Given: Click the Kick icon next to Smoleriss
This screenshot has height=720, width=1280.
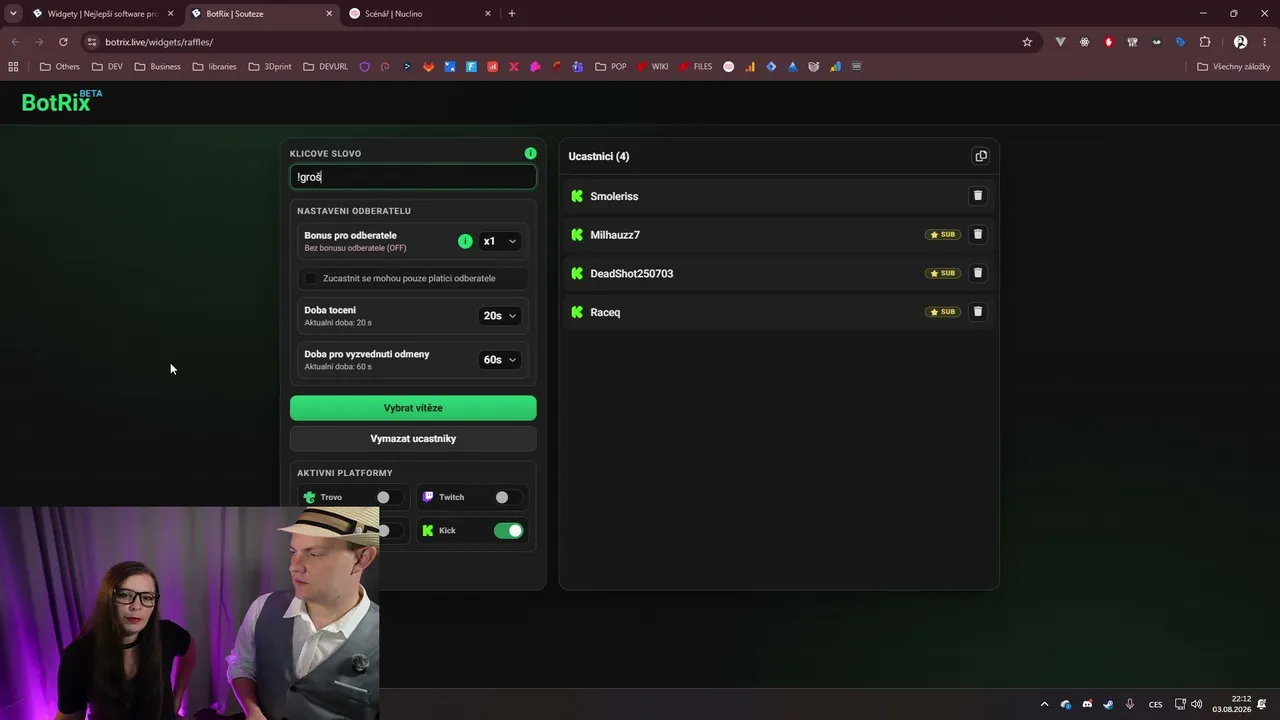Looking at the screenshot, I should 577,196.
